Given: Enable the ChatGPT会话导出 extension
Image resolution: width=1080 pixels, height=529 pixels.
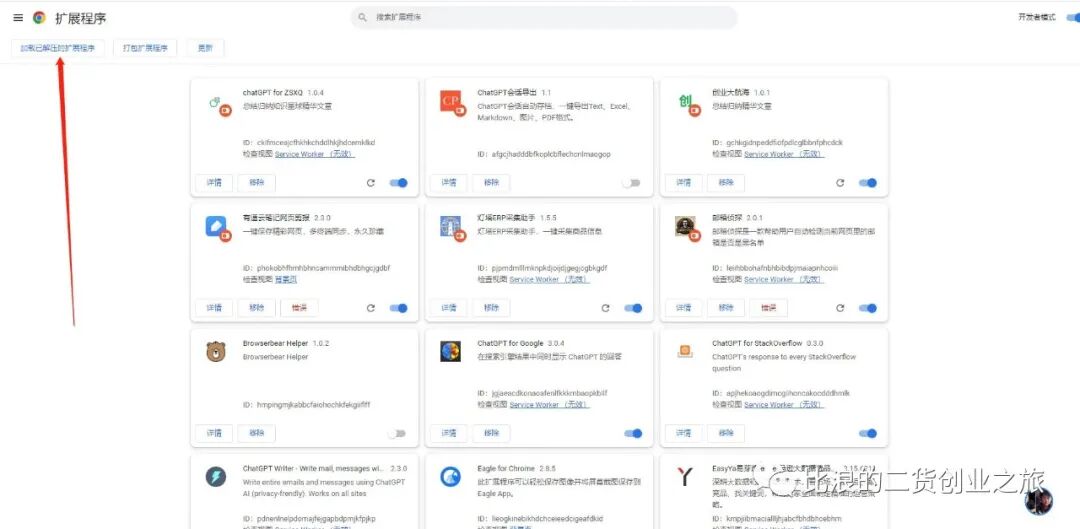Looking at the screenshot, I should click(630, 183).
